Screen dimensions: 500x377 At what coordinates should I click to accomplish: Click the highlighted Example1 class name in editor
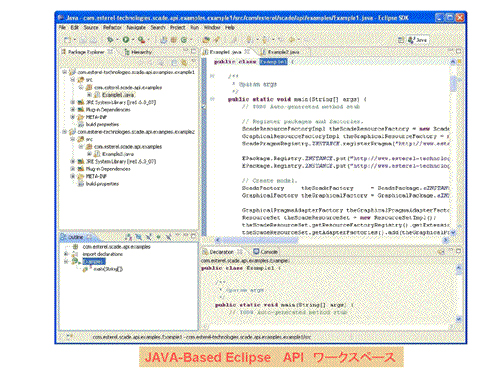pos(273,62)
